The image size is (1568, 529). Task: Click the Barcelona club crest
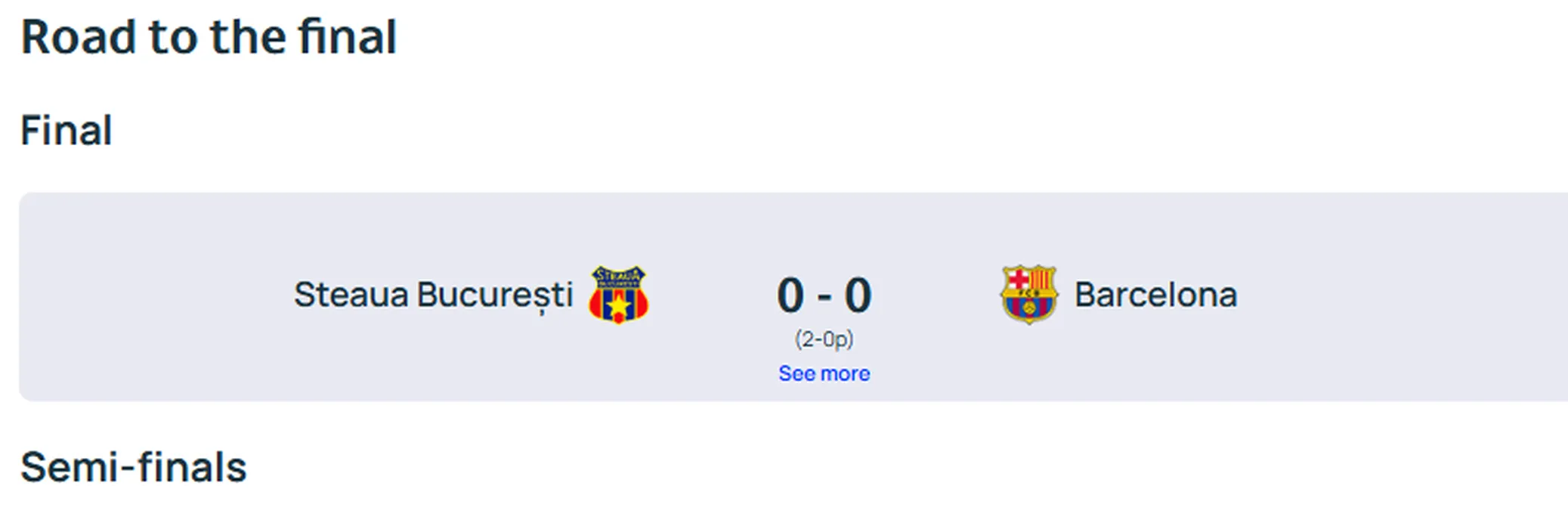1028,294
